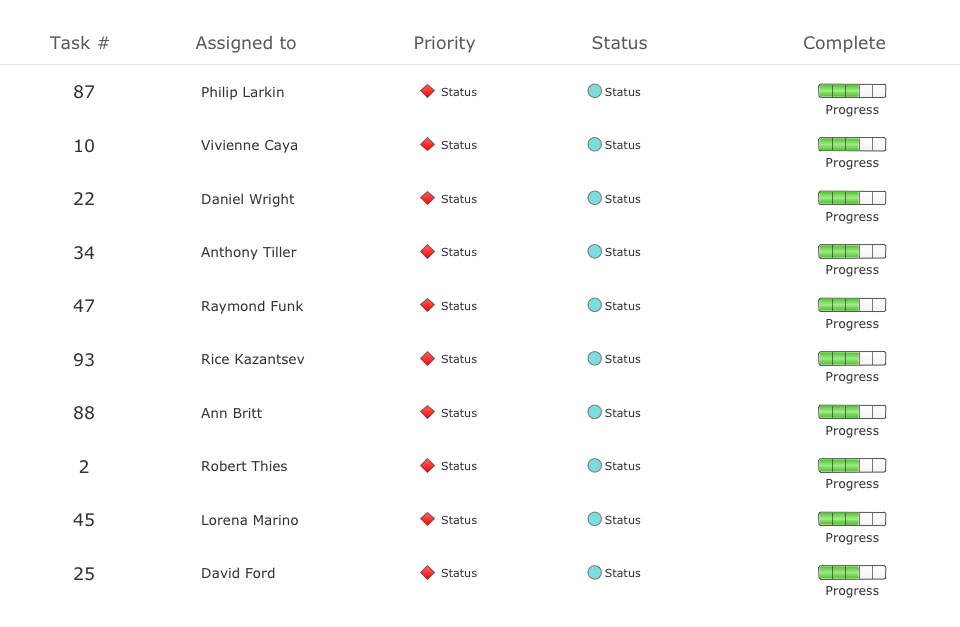960x627 pixels.
Task: Click the Assigned to column header
Action: [246, 43]
